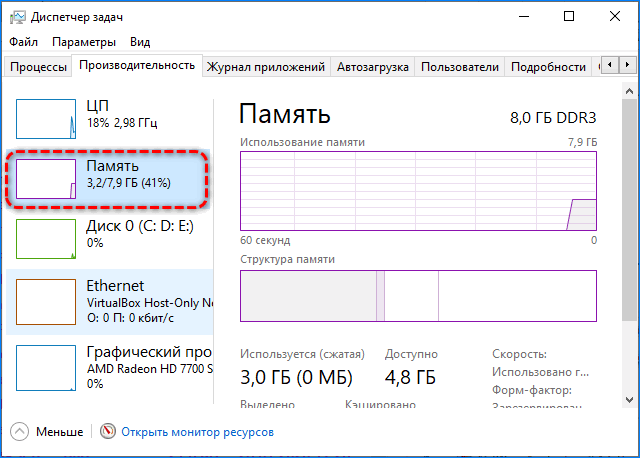Switch to the Пользователи tab
This screenshot has height=458, width=640.
pos(460,67)
